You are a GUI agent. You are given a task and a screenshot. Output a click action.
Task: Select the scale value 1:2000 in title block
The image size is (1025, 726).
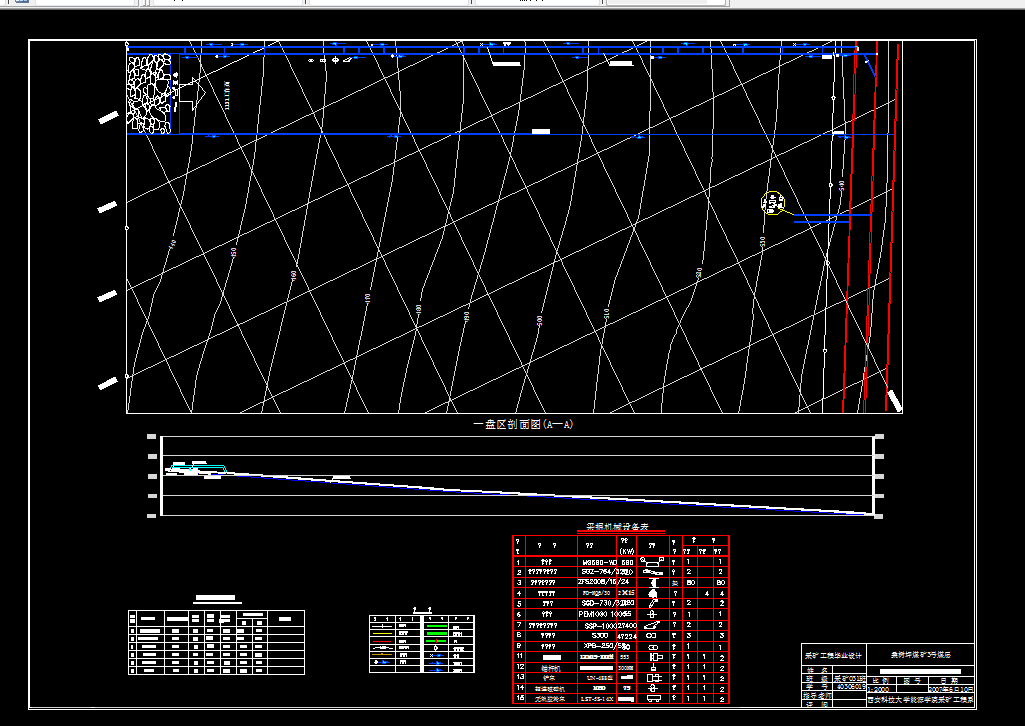pyautogui.click(x=878, y=689)
